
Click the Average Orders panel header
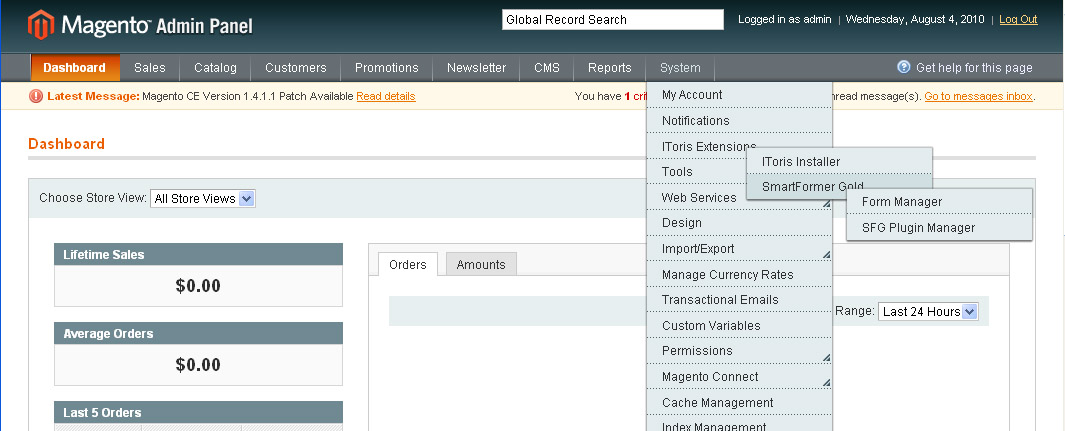(198, 333)
